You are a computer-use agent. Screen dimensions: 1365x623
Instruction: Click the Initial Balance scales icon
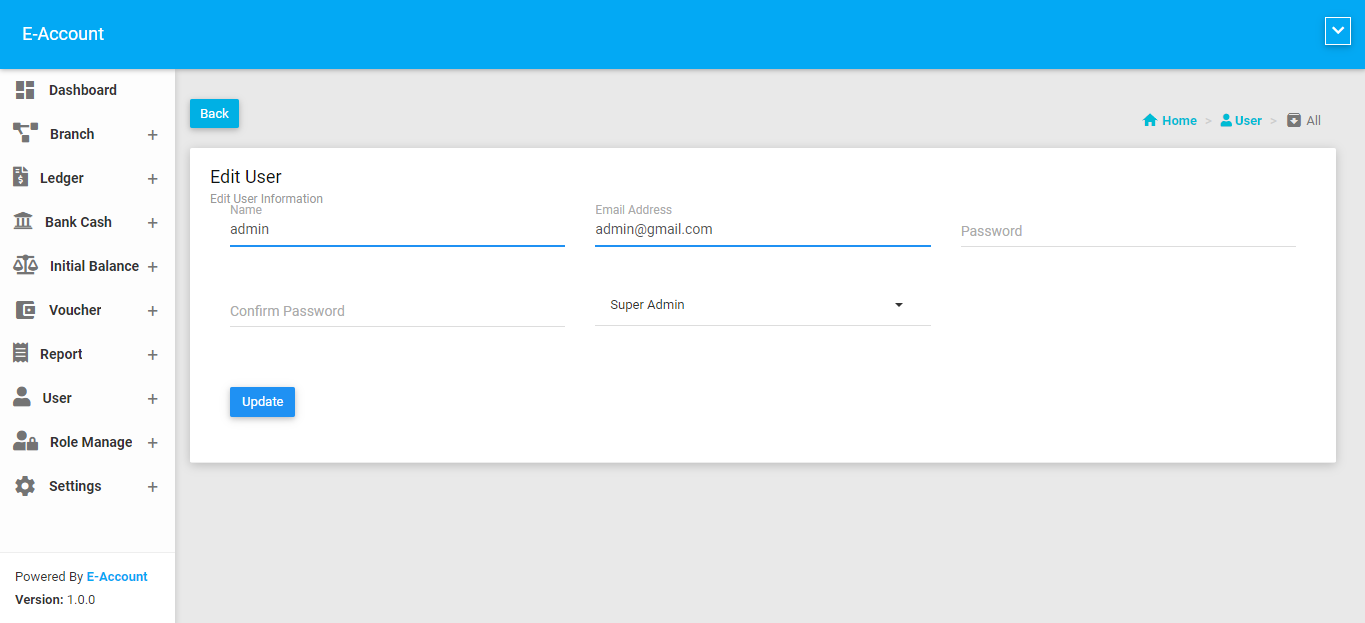25,265
